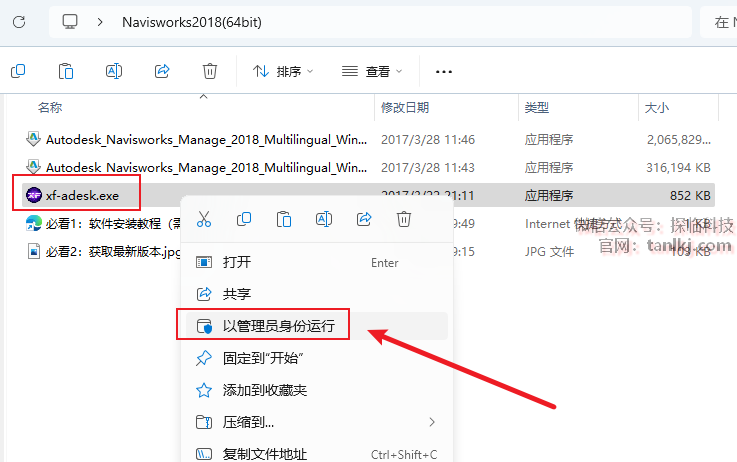Choose 打开 from the context menu
This screenshot has width=737, height=462.
tap(317, 262)
